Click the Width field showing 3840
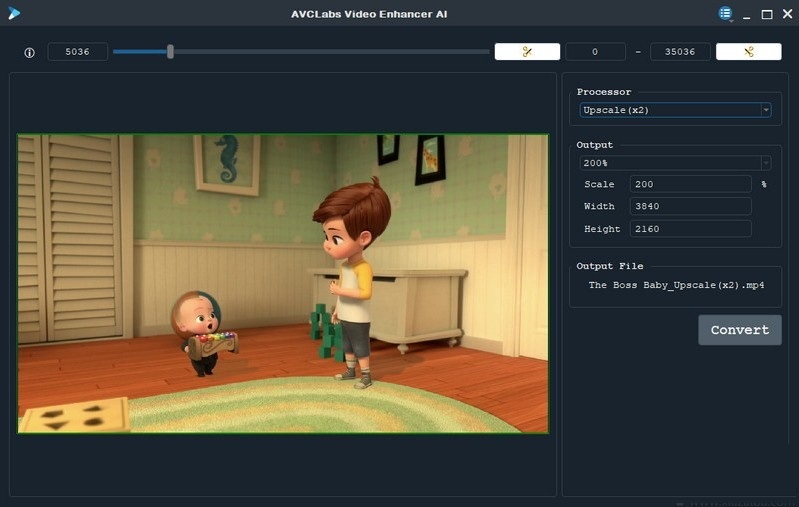 (x=690, y=206)
